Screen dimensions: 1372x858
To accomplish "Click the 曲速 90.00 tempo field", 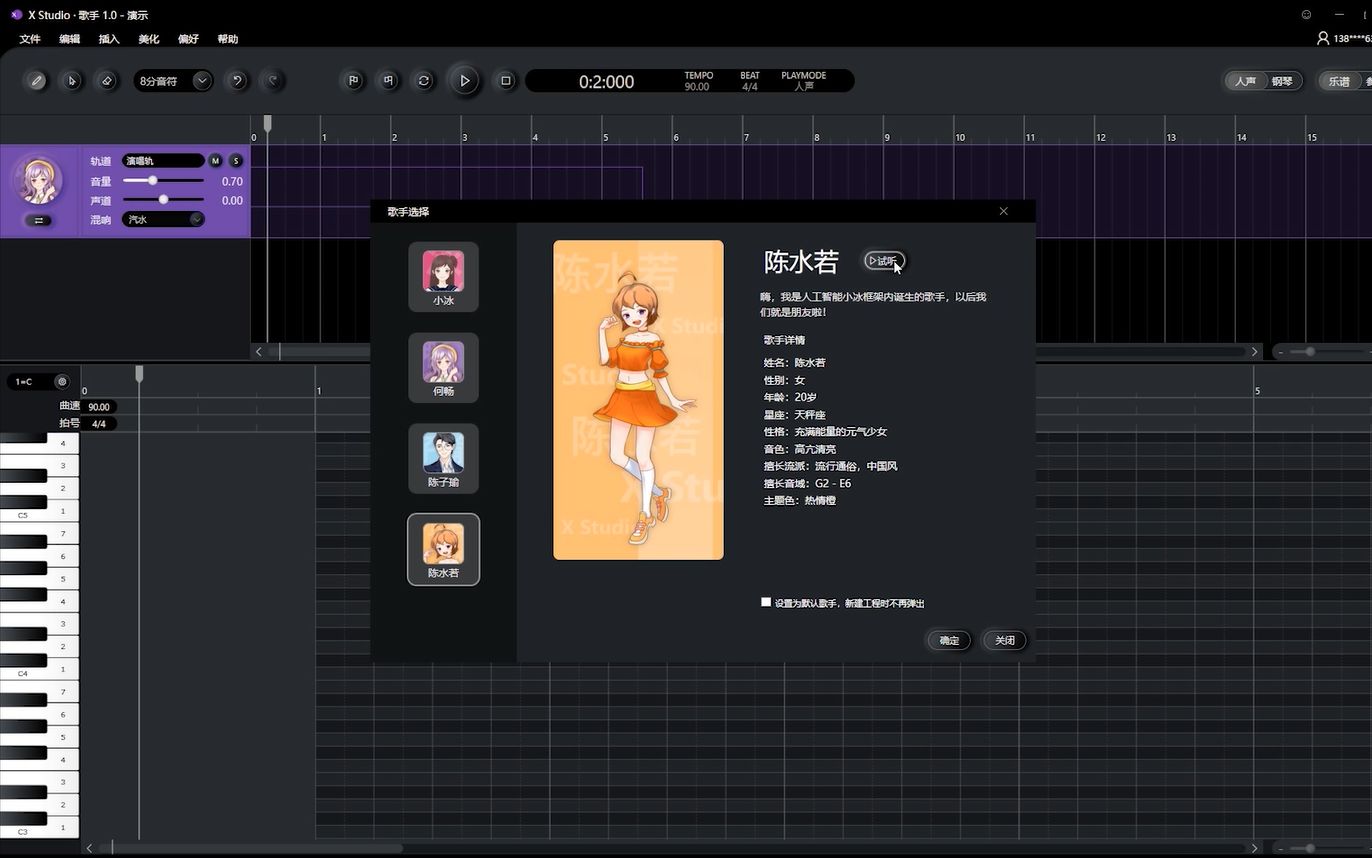I will pos(98,407).
